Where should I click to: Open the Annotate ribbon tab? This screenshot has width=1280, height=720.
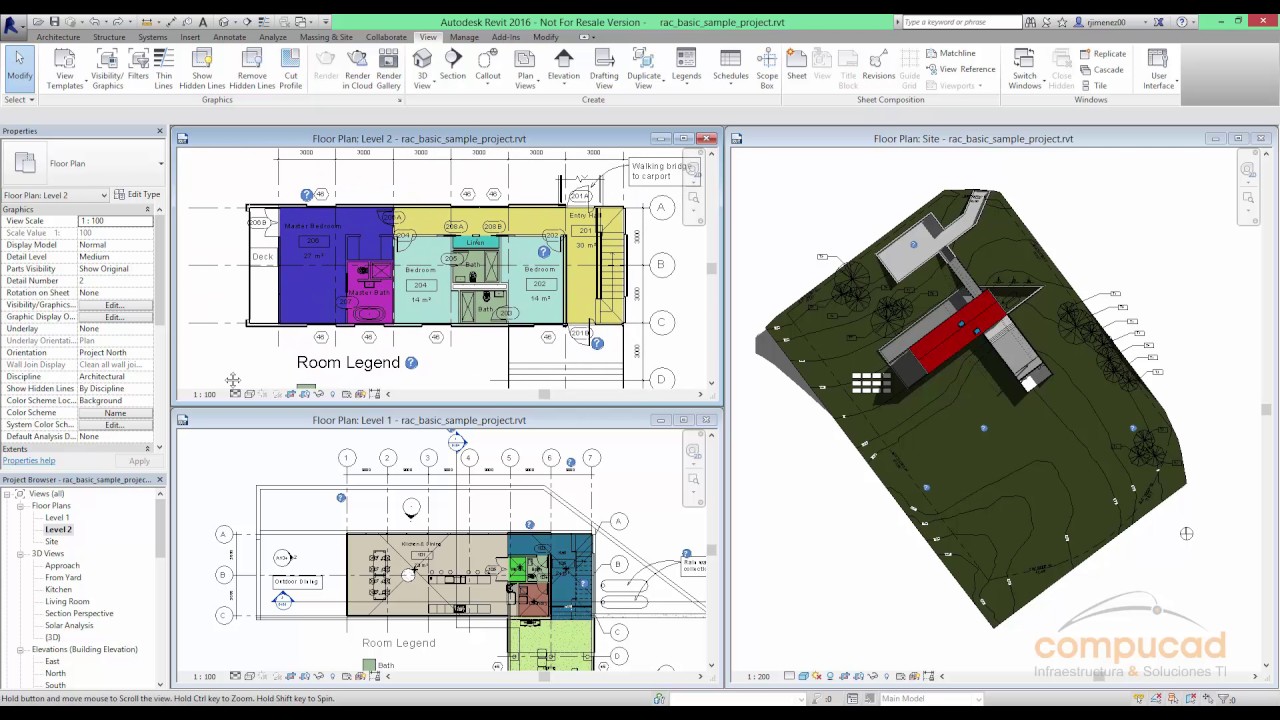(x=229, y=37)
